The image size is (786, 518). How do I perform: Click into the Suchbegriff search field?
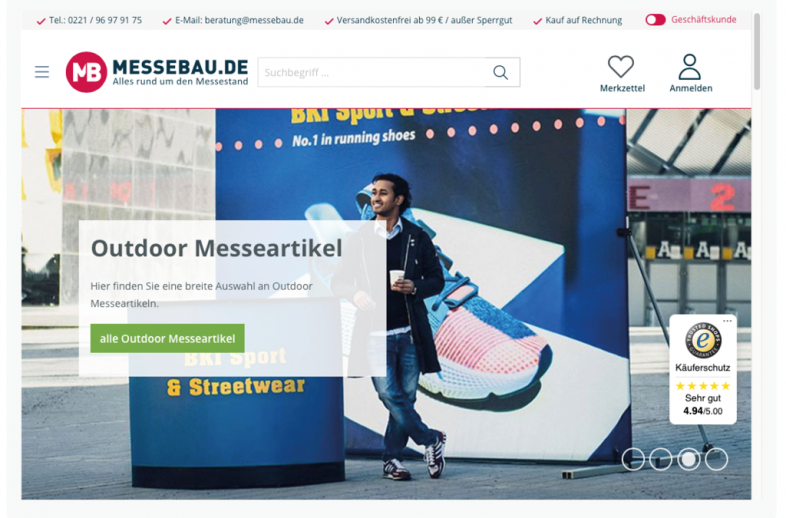click(371, 73)
